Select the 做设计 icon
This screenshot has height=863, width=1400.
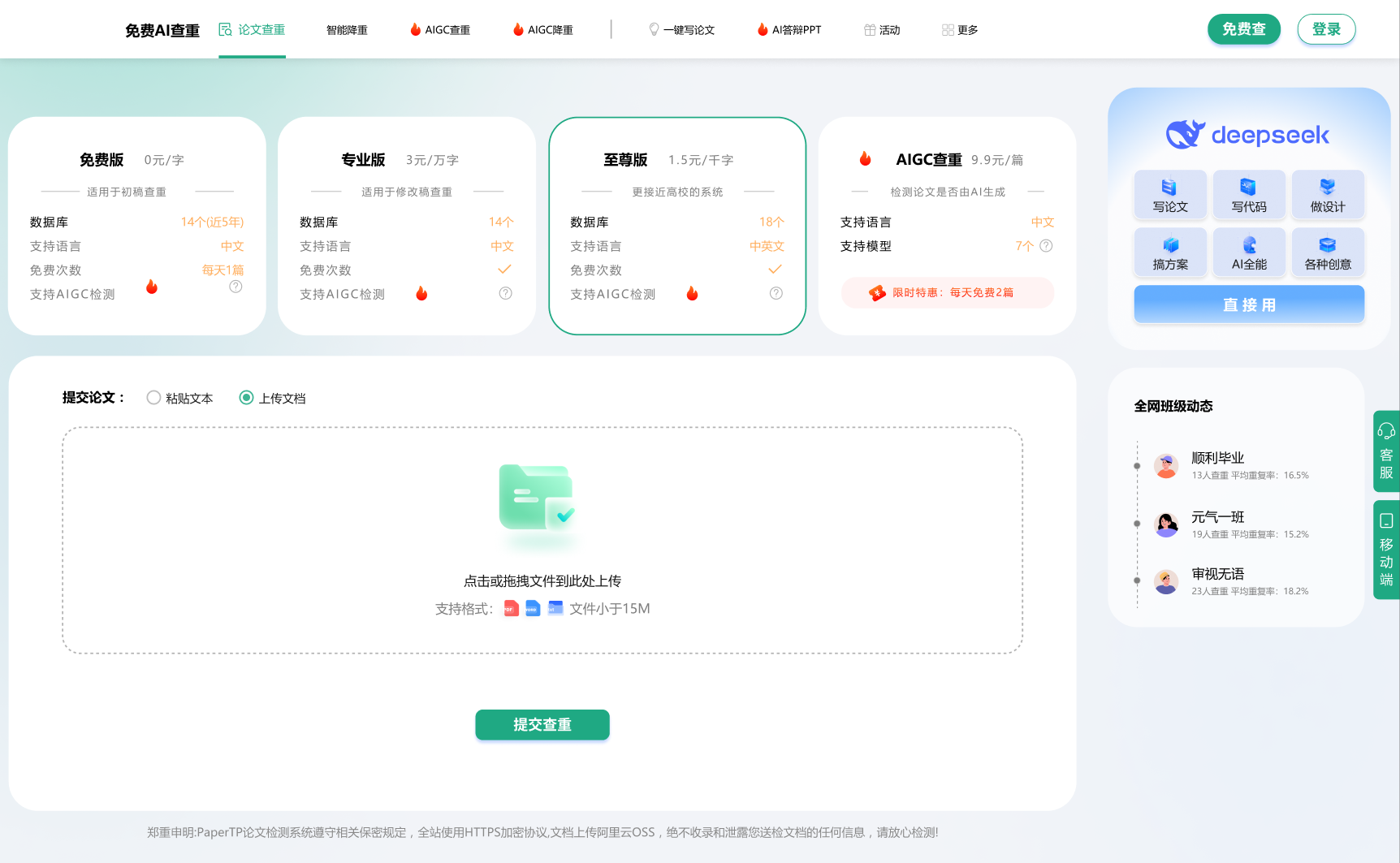(x=1328, y=195)
